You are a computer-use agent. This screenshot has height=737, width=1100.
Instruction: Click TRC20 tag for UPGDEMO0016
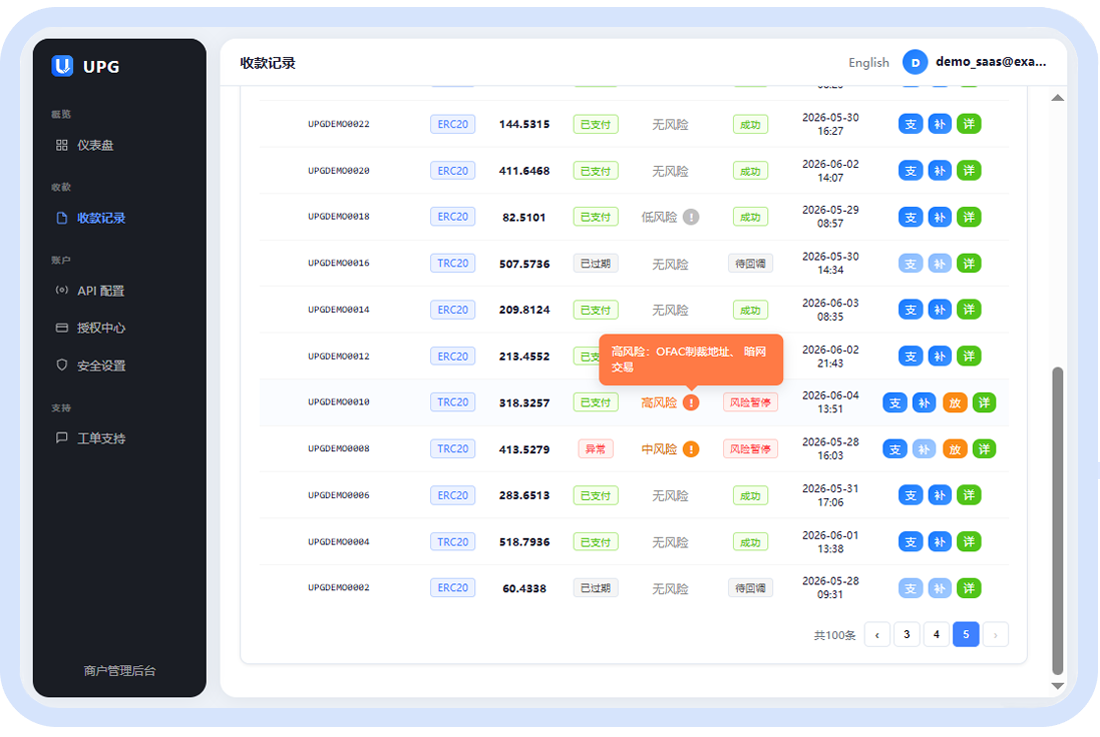point(452,264)
